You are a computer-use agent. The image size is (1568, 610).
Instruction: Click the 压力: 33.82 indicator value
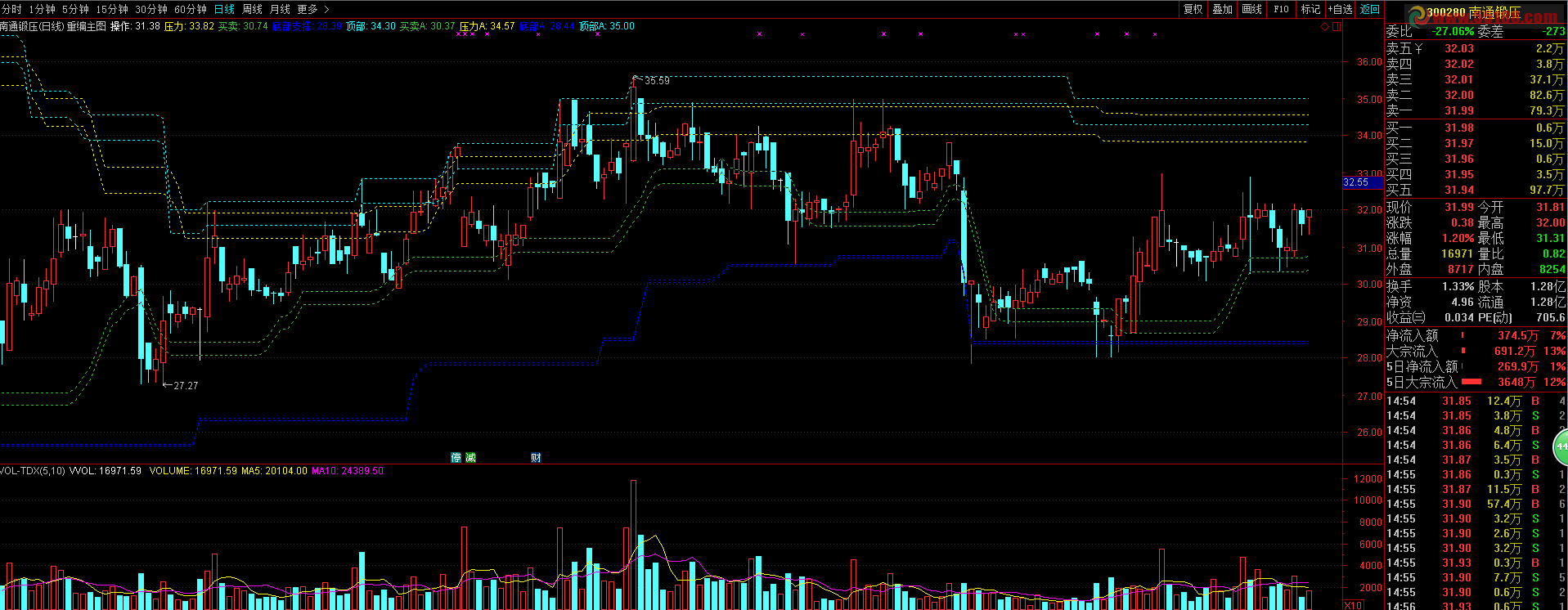[x=190, y=26]
